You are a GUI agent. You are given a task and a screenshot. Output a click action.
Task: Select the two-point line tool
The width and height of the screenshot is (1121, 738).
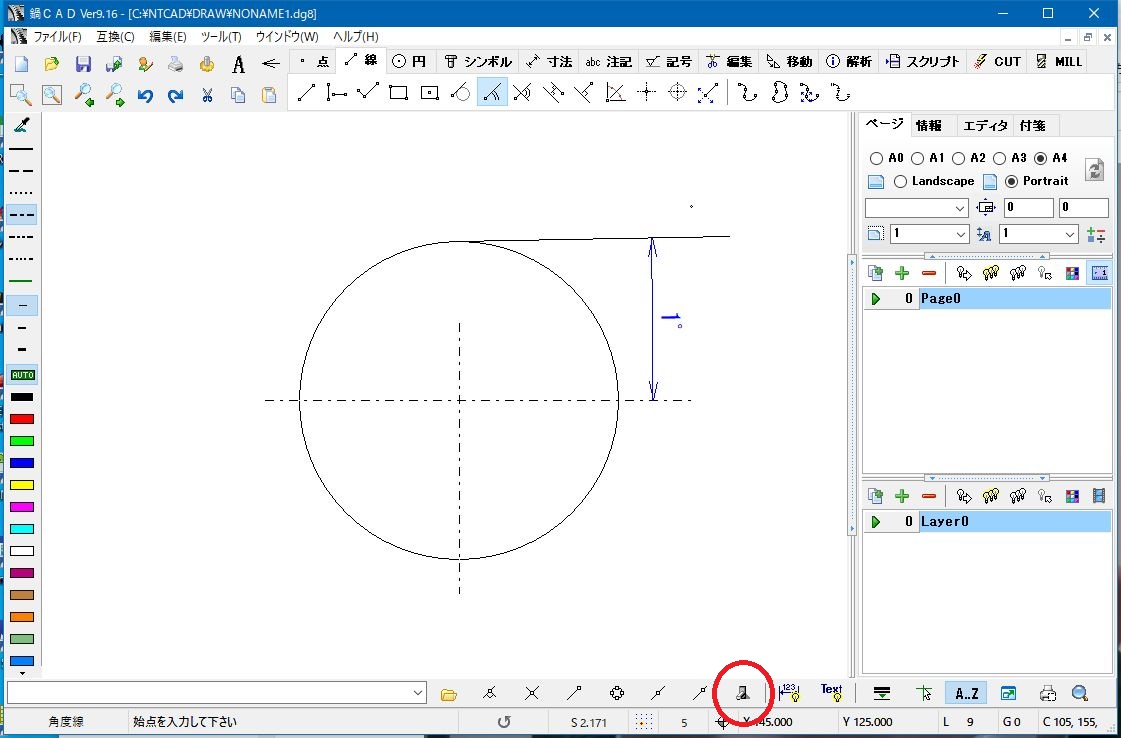306,92
